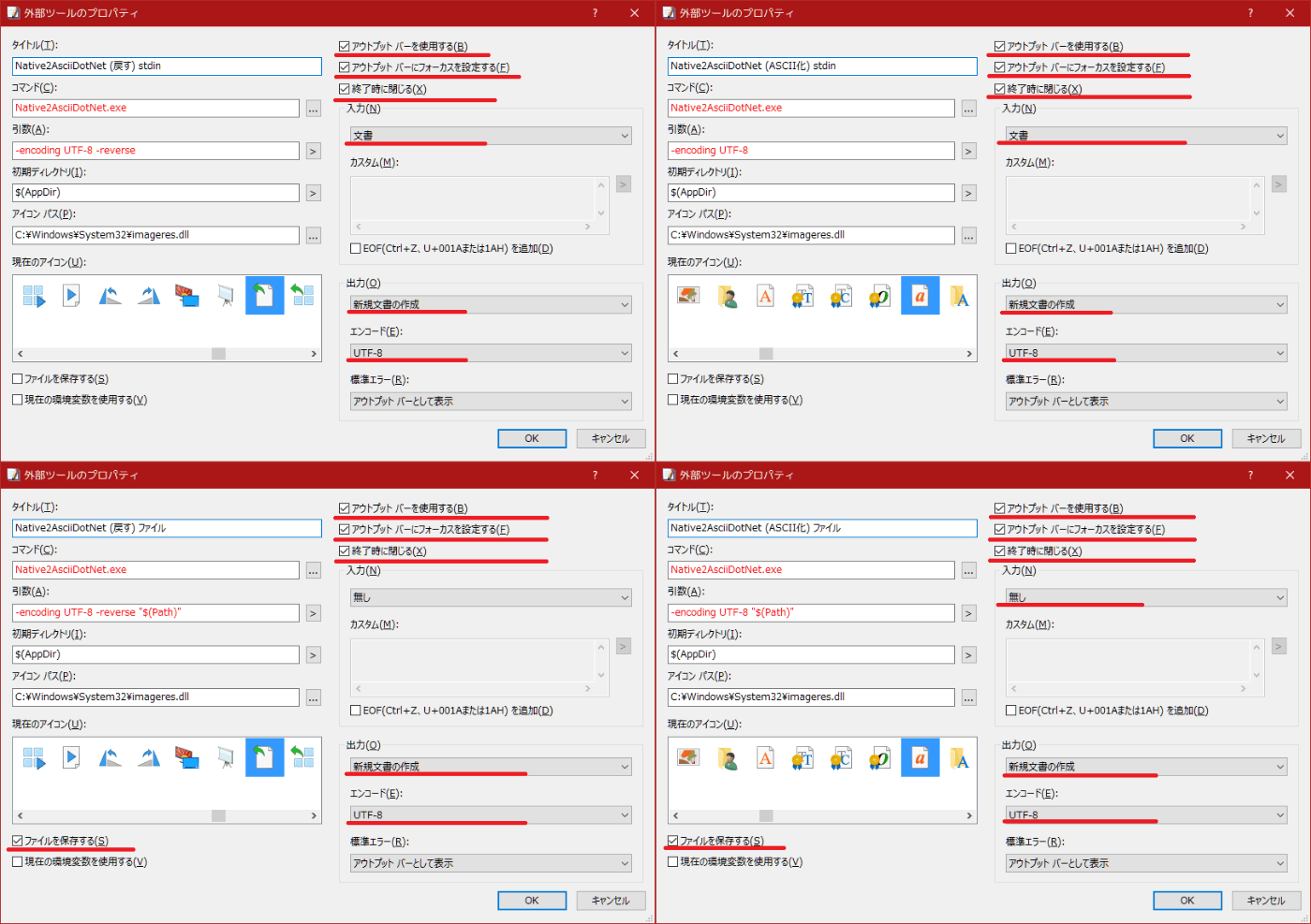The height and width of the screenshot is (924, 1311).
Task: Click icon path field in (ASCII化) ファイル dialog
Action: [x=811, y=697]
